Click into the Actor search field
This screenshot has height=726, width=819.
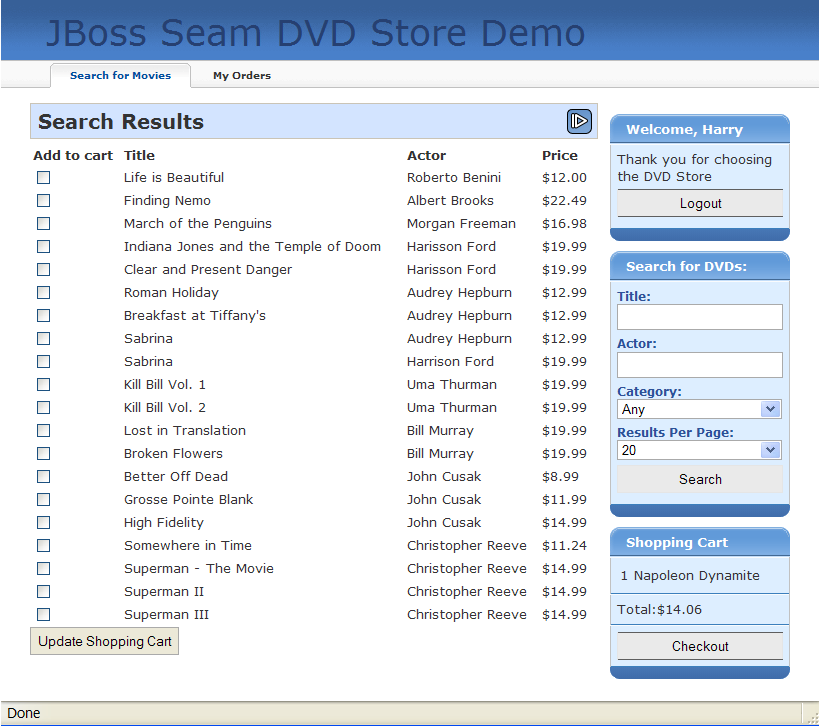pyautogui.click(x=699, y=364)
